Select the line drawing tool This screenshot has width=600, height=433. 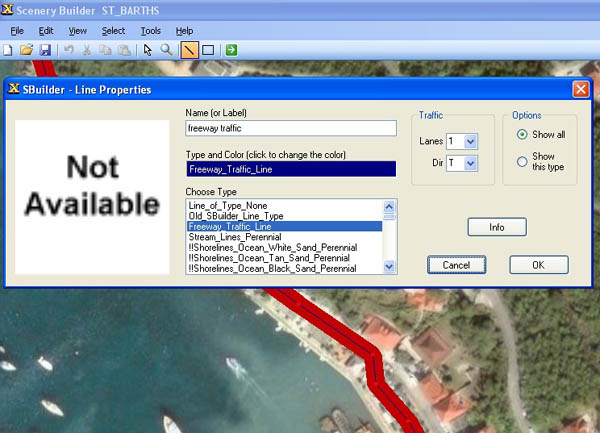click(x=190, y=50)
